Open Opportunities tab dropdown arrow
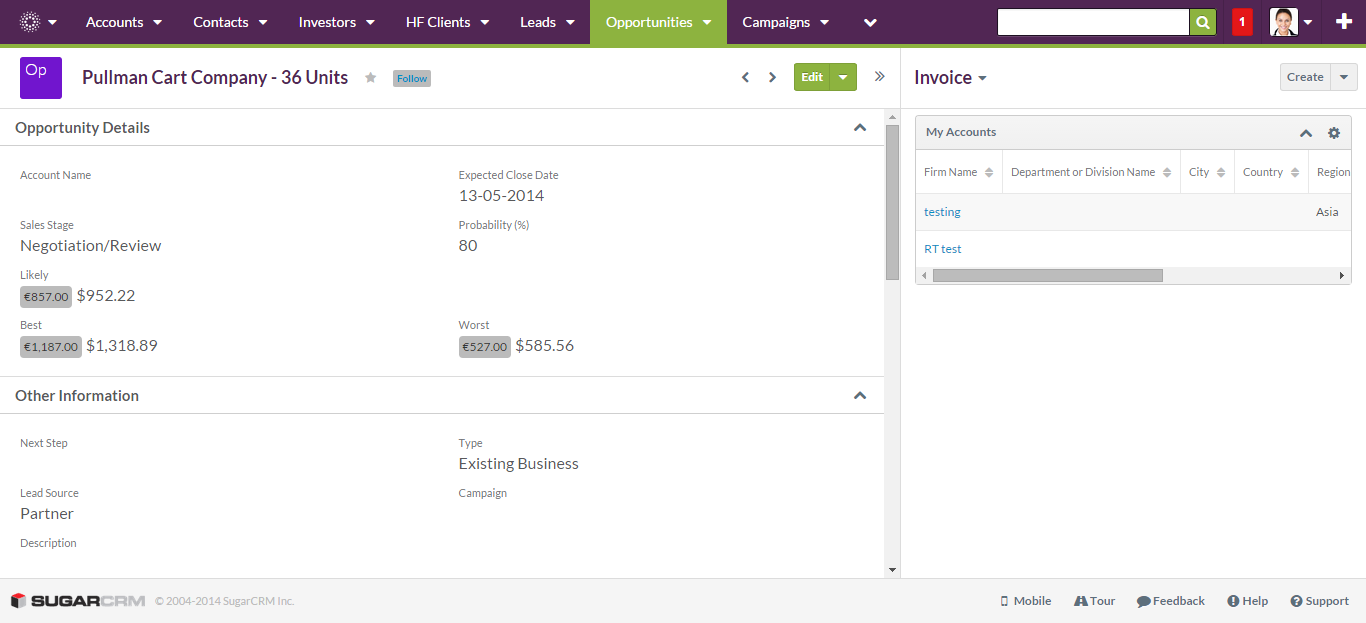Viewport: 1366px width, 623px height. (707, 22)
